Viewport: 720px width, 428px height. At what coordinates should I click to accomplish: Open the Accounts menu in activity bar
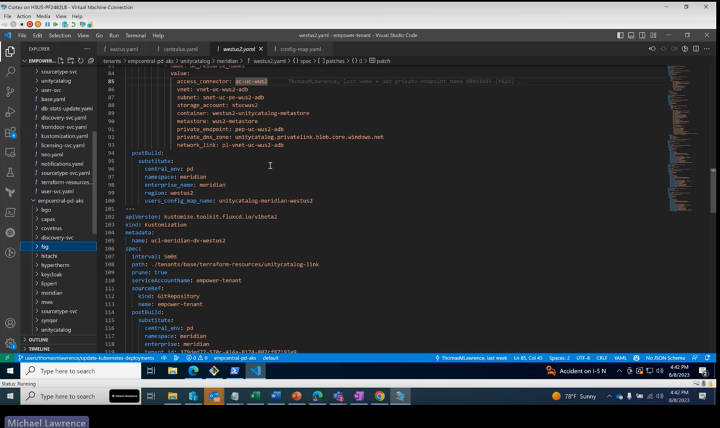tap(10, 323)
